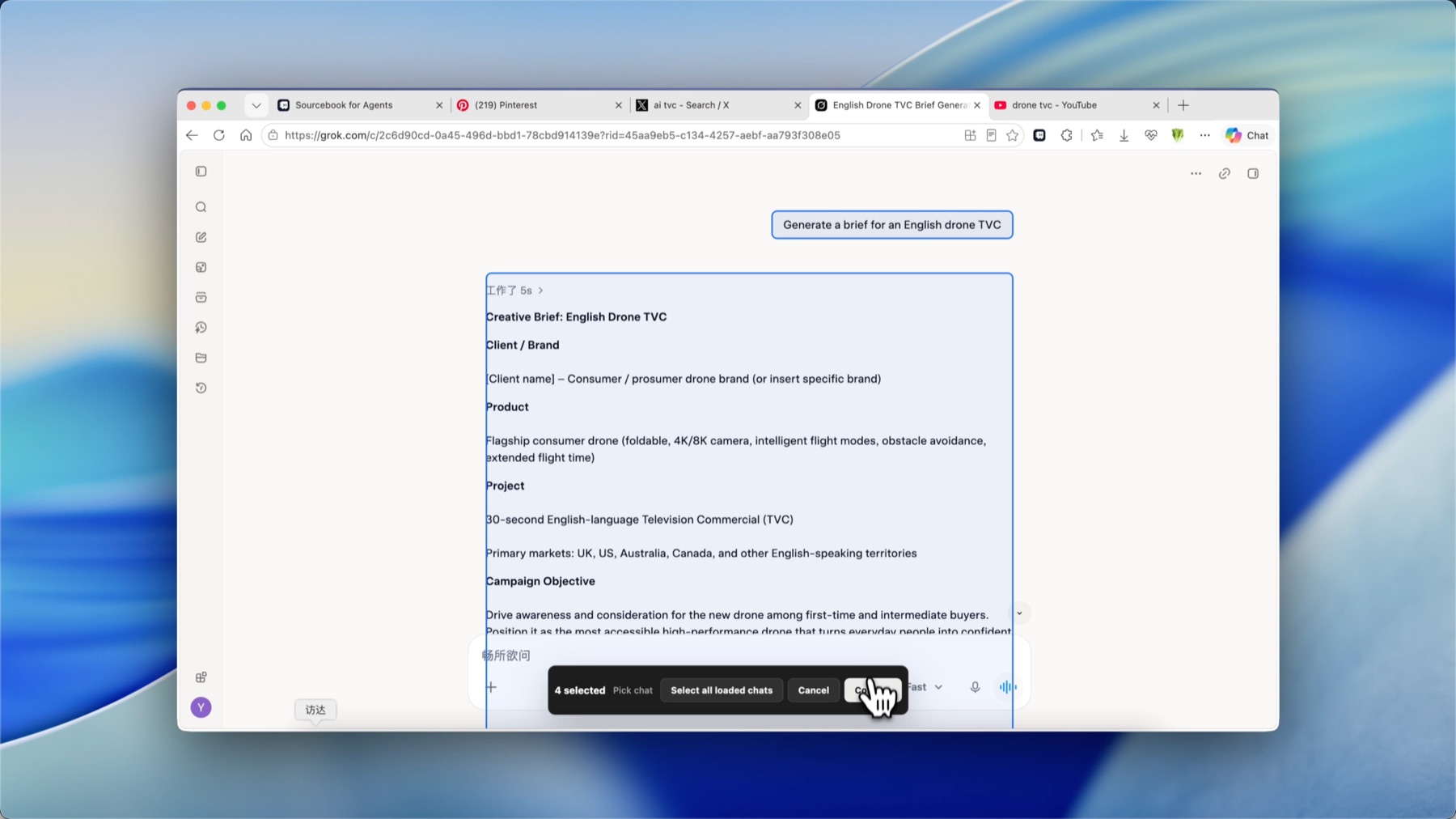Click the microphone dictation icon
This screenshot has width=1456, height=819.
[x=975, y=687]
